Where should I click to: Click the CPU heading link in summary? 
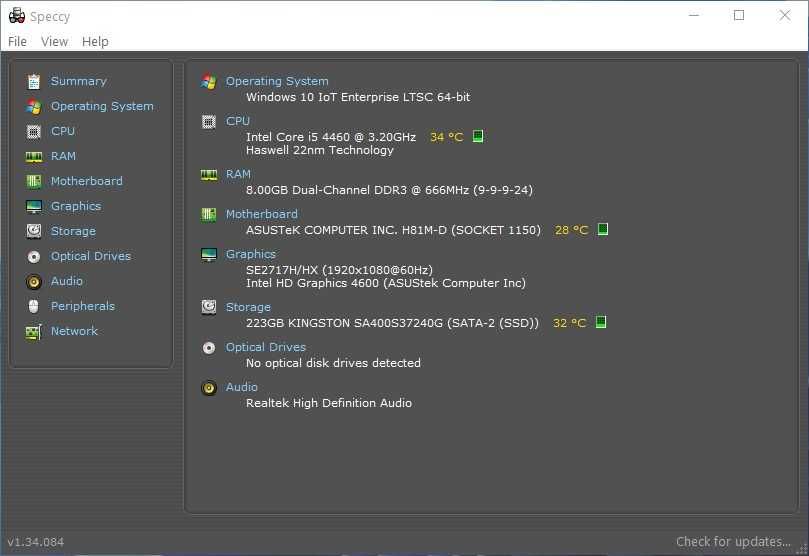pyautogui.click(x=238, y=121)
